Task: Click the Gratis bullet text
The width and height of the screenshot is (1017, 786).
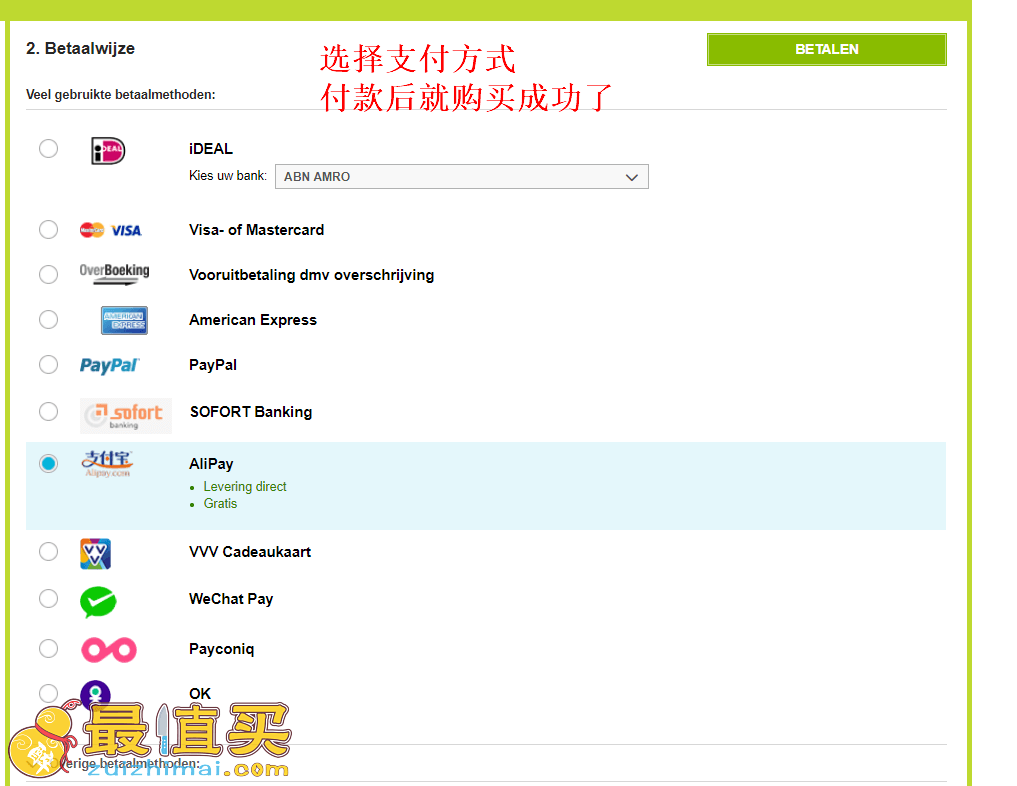Action: click(x=220, y=503)
